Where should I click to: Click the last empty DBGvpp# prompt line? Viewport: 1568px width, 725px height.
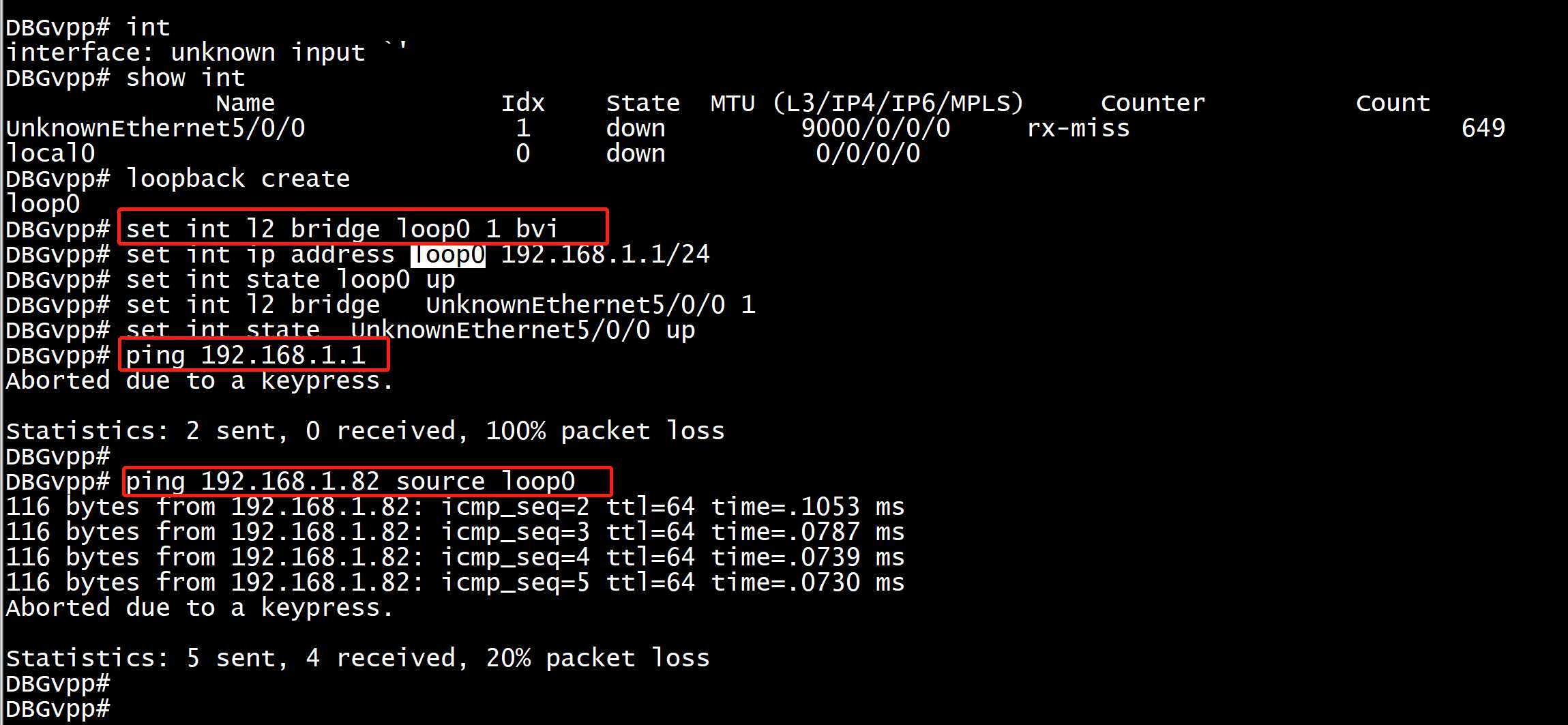[57, 709]
